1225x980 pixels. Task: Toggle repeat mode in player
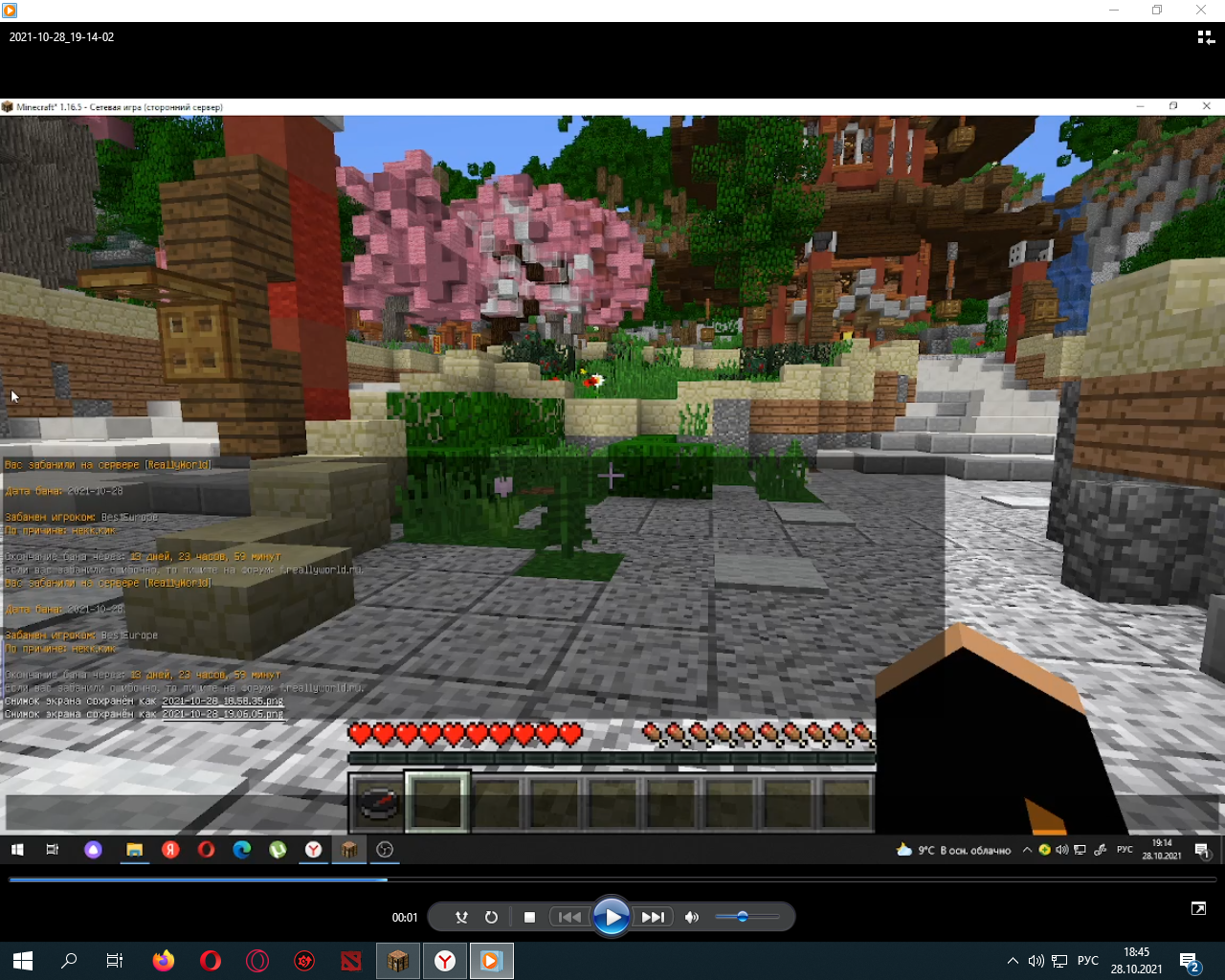tap(491, 917)
